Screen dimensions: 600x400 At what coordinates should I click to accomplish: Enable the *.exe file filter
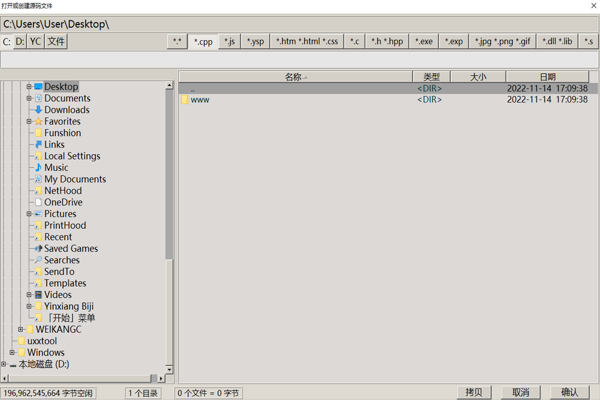424,42
